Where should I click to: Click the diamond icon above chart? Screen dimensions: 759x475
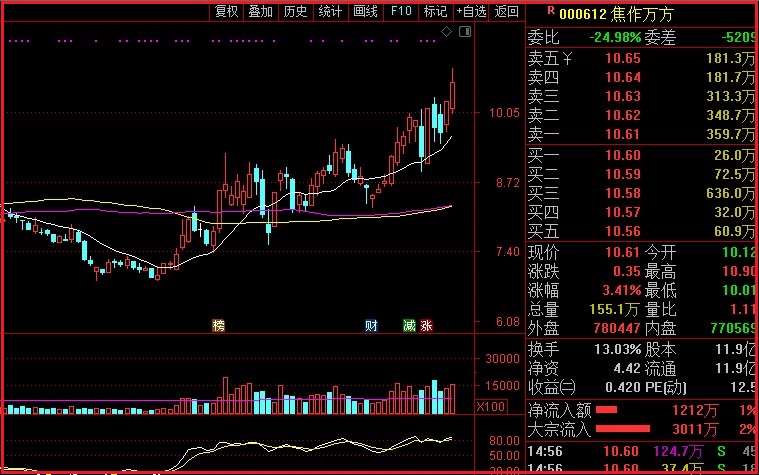(x=446, y=31)
